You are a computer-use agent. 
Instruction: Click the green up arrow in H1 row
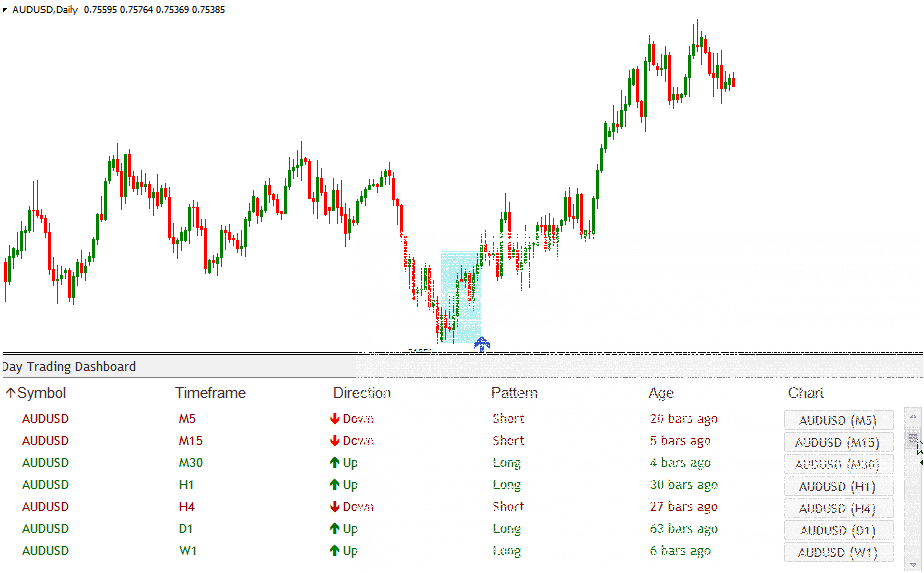[x=335, y=485]
